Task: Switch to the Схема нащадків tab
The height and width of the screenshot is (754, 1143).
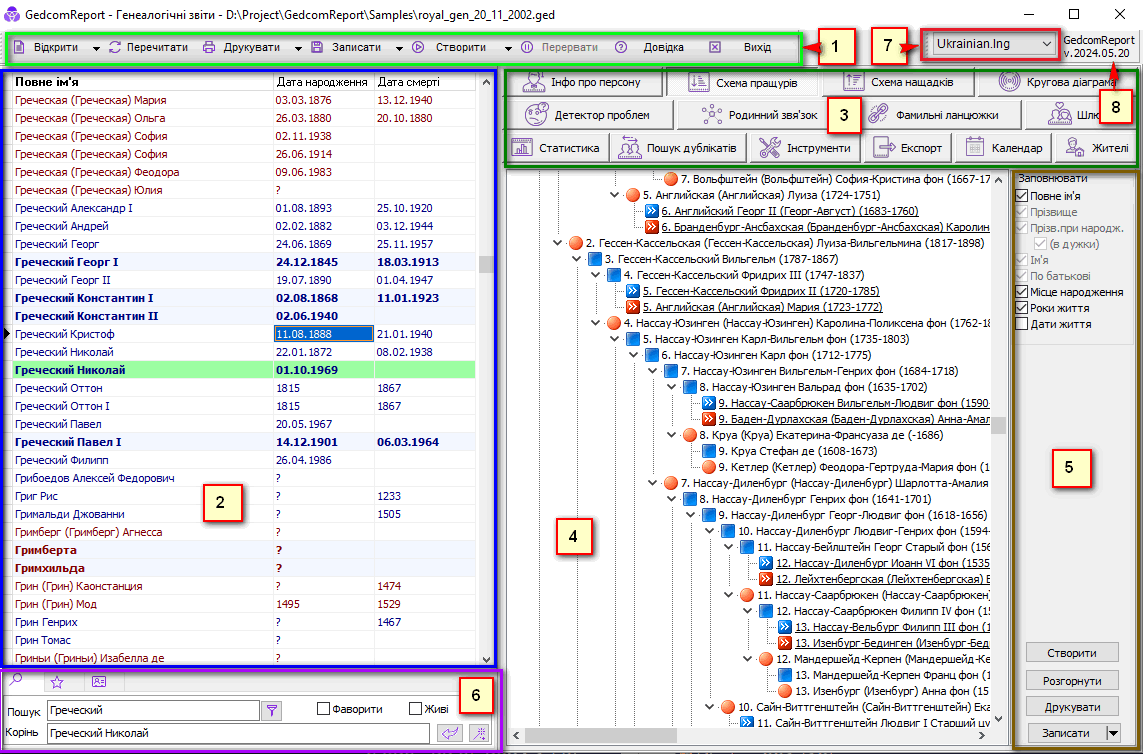Action: [x=897, y=82]
